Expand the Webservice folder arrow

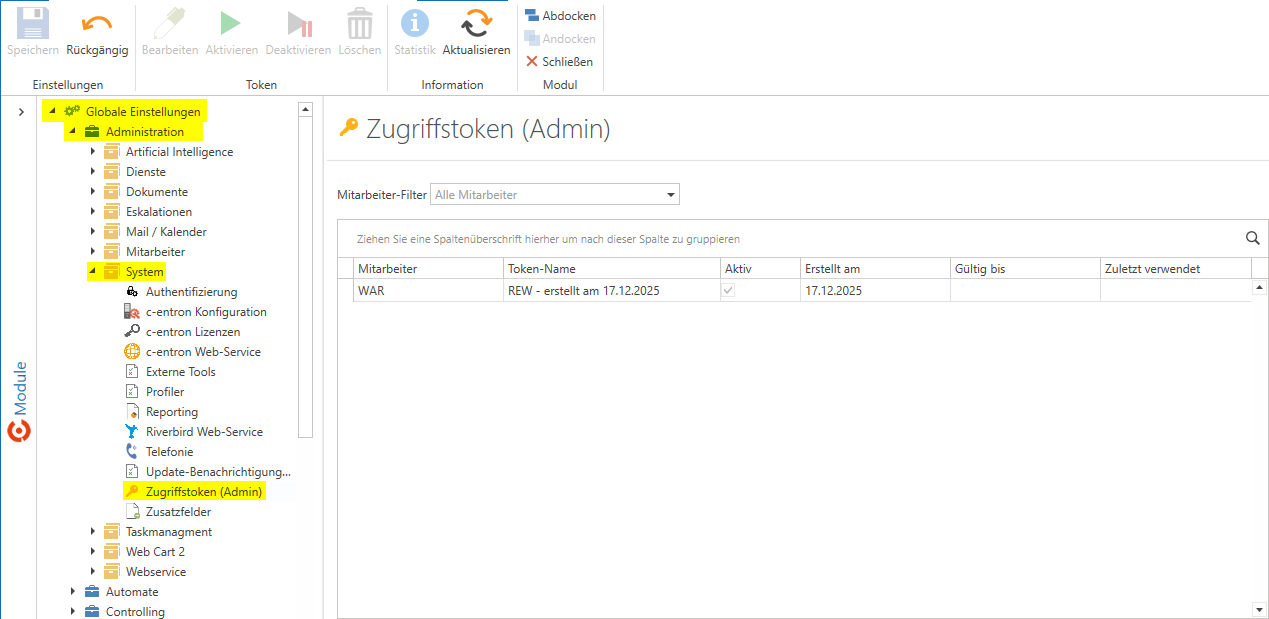[x=93, y=572]
